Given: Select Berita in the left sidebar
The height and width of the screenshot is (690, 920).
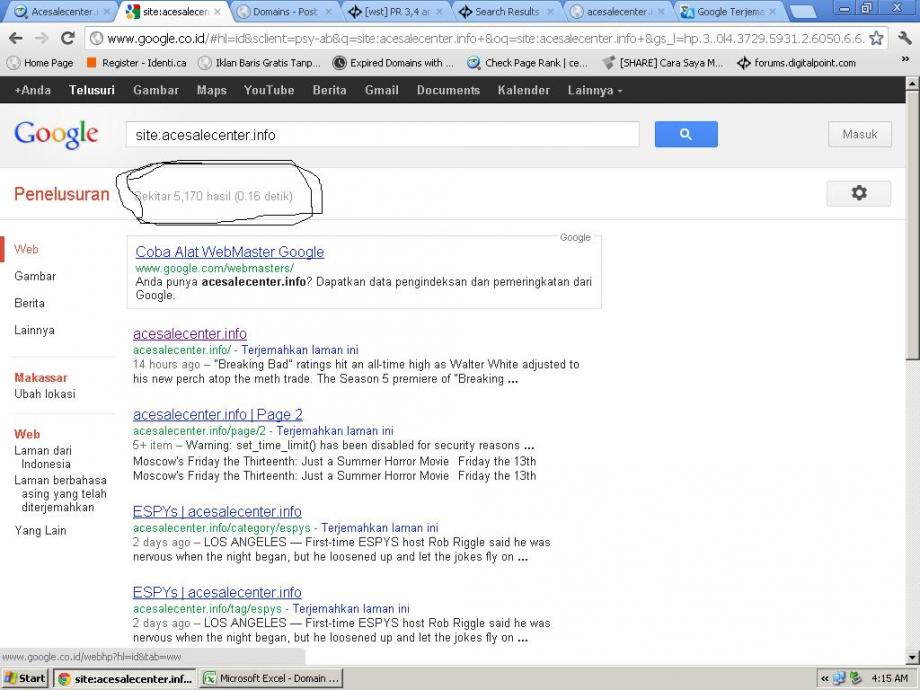Looking at the screenshot, I should (x=29, y=303).
